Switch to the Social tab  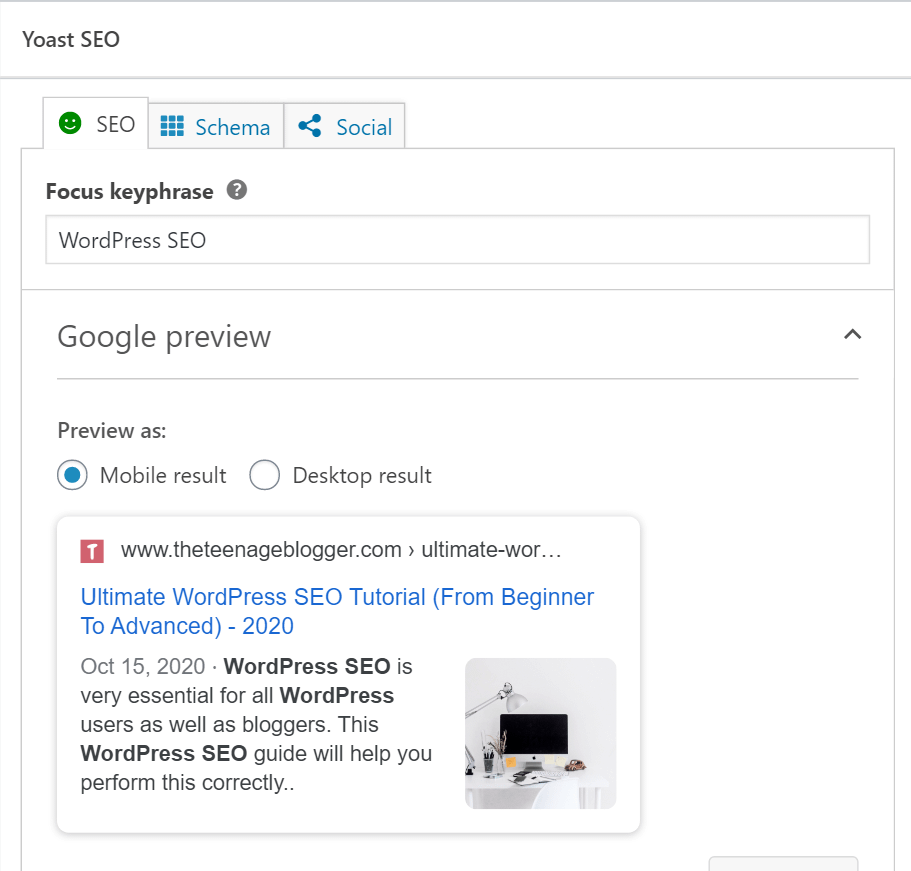345,126
